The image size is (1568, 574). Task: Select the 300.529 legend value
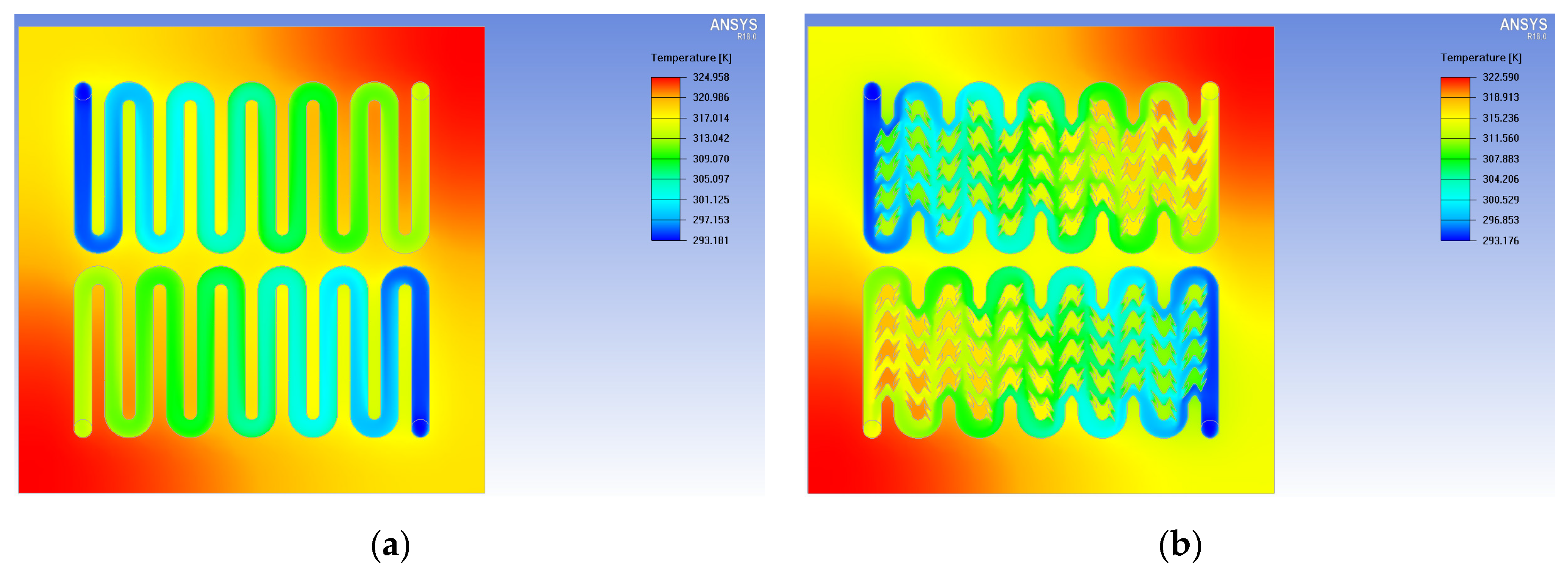(1501, 200)
